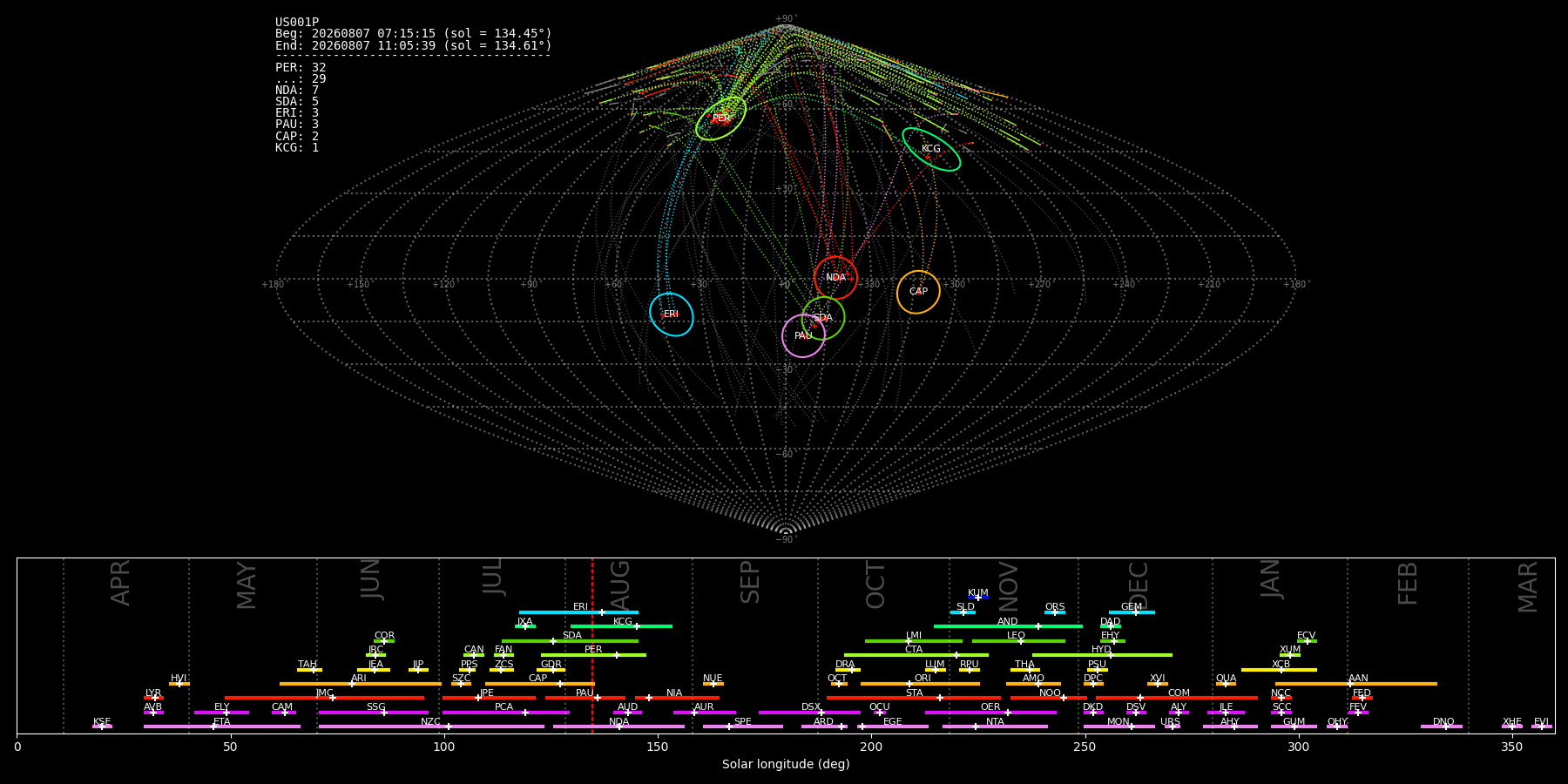1568x784 pixels.
Task: Select the LEO shower bar
Action: tap(1018, 641)
